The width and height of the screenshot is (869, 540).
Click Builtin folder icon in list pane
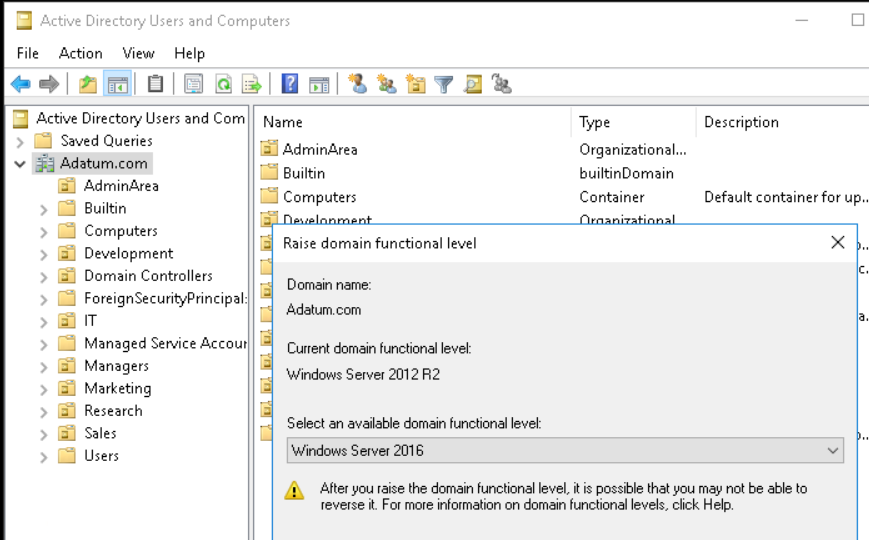[269, 172]
